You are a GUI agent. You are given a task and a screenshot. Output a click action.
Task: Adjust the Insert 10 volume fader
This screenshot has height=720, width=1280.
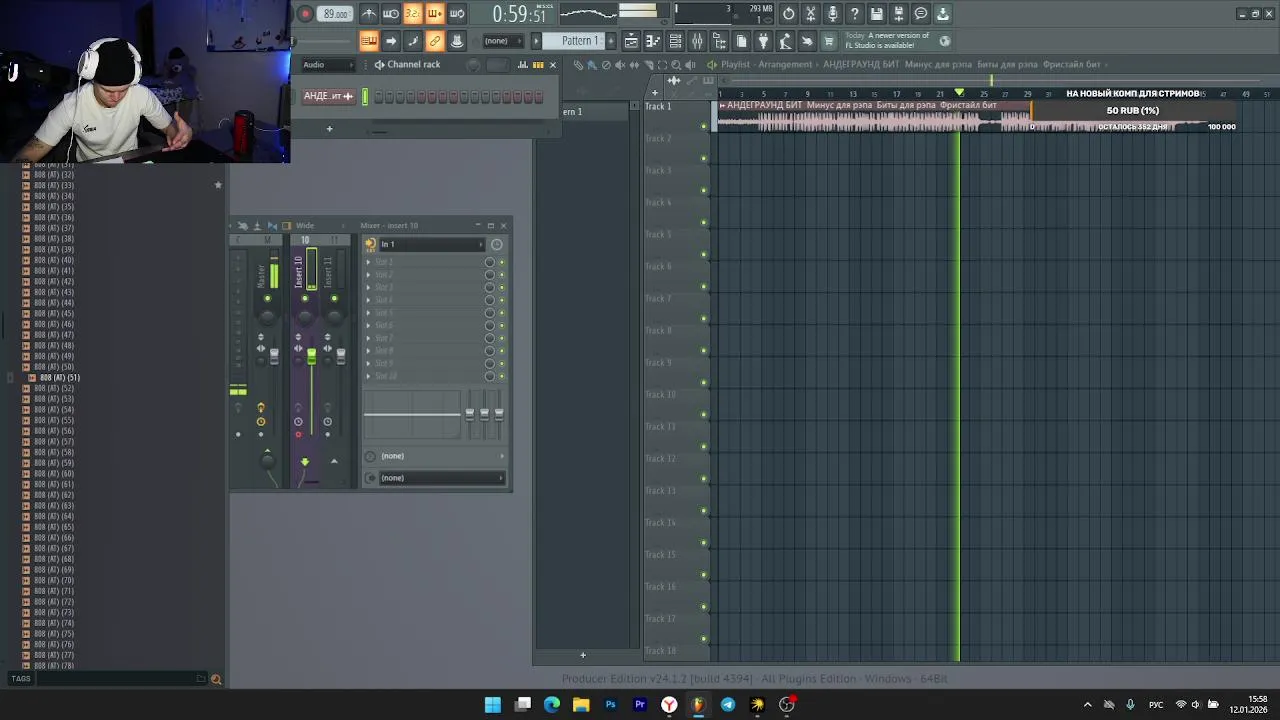point(311,357)
